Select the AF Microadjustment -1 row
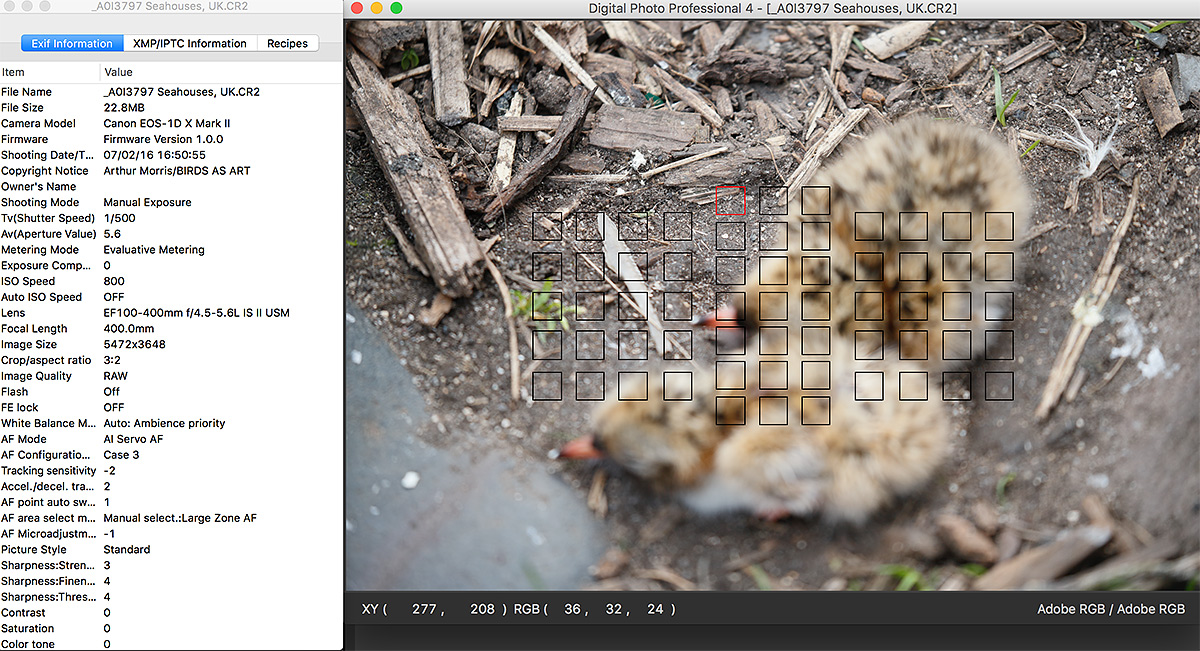1200x651 pixels. 171,534
